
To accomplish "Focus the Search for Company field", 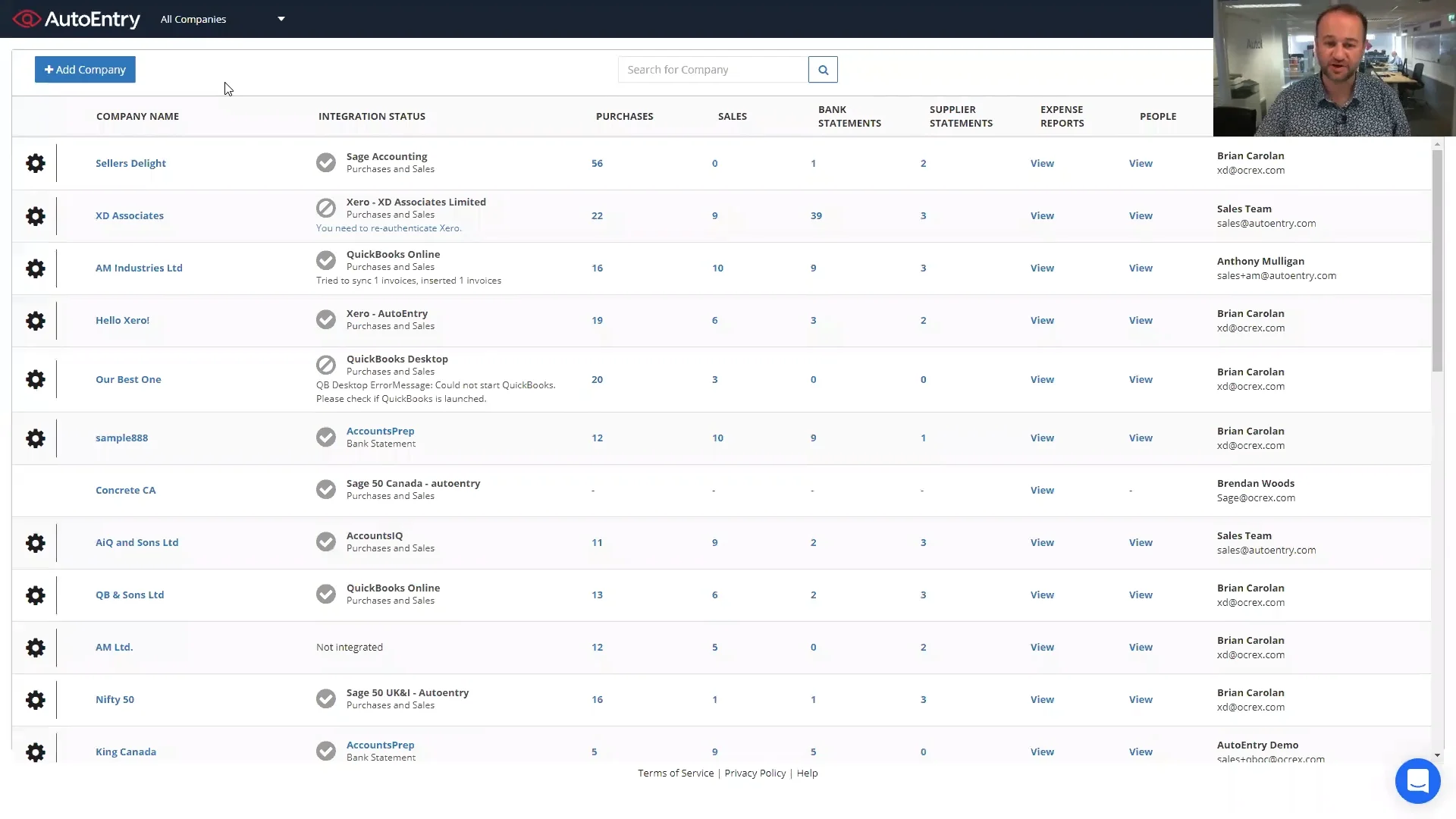I will [x=713, y=70].
